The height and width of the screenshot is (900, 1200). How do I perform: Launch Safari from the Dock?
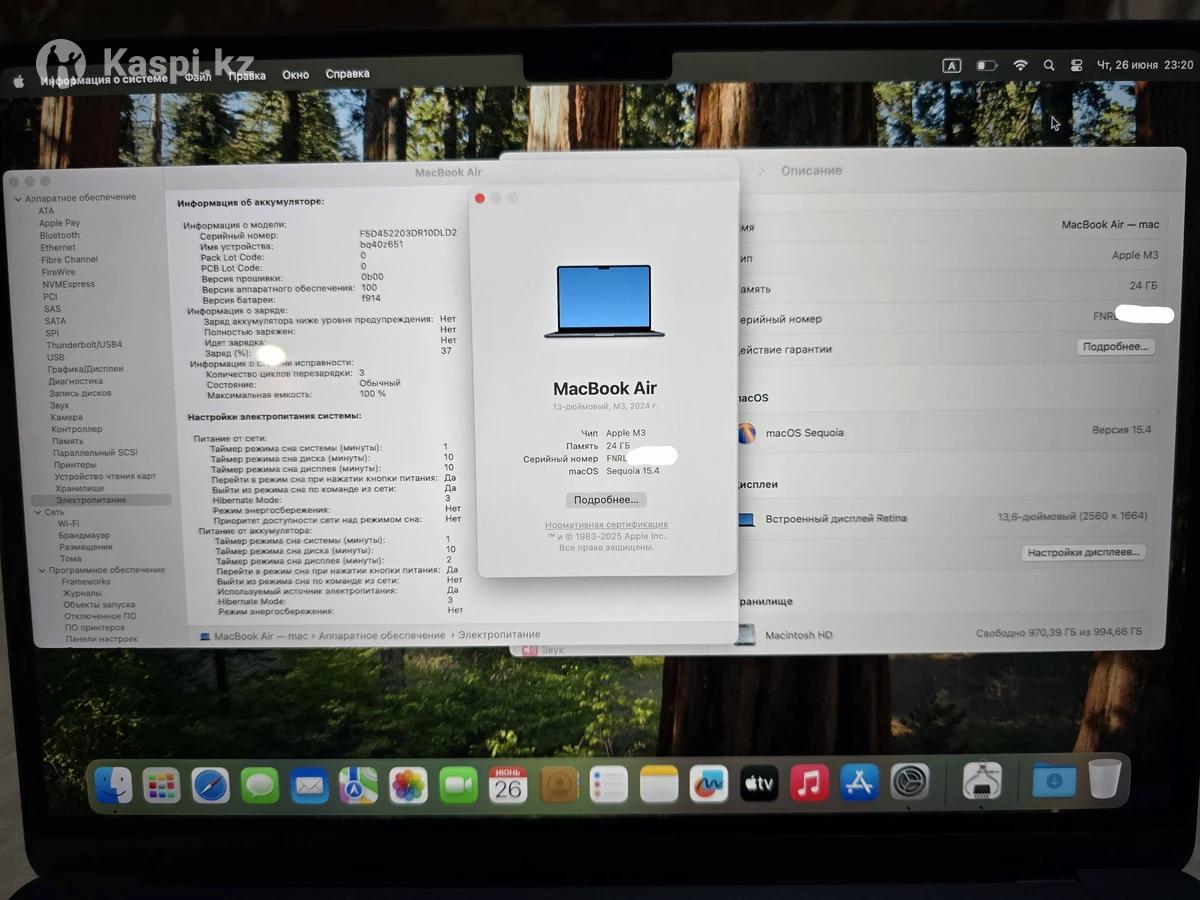[x=211, y=785]
